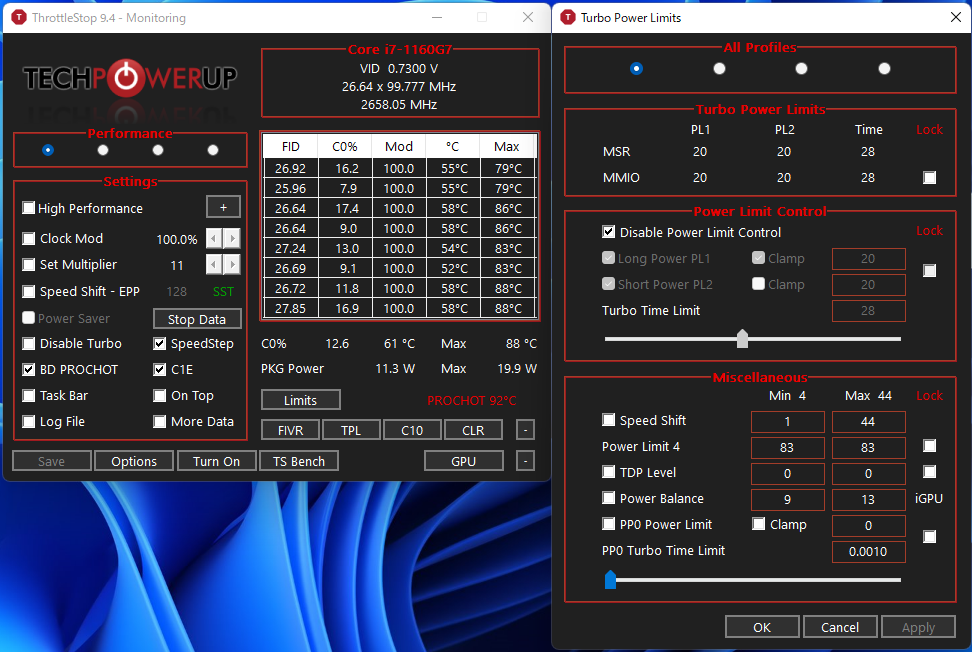This screenshot has width=972, height=652.
Task: Enable the High Performance checkbox
Action: point(29,208)
